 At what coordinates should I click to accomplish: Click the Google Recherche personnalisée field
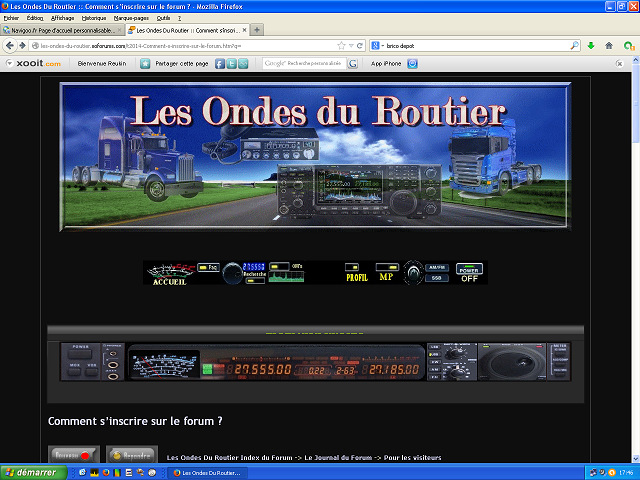[x=304, y=63]
